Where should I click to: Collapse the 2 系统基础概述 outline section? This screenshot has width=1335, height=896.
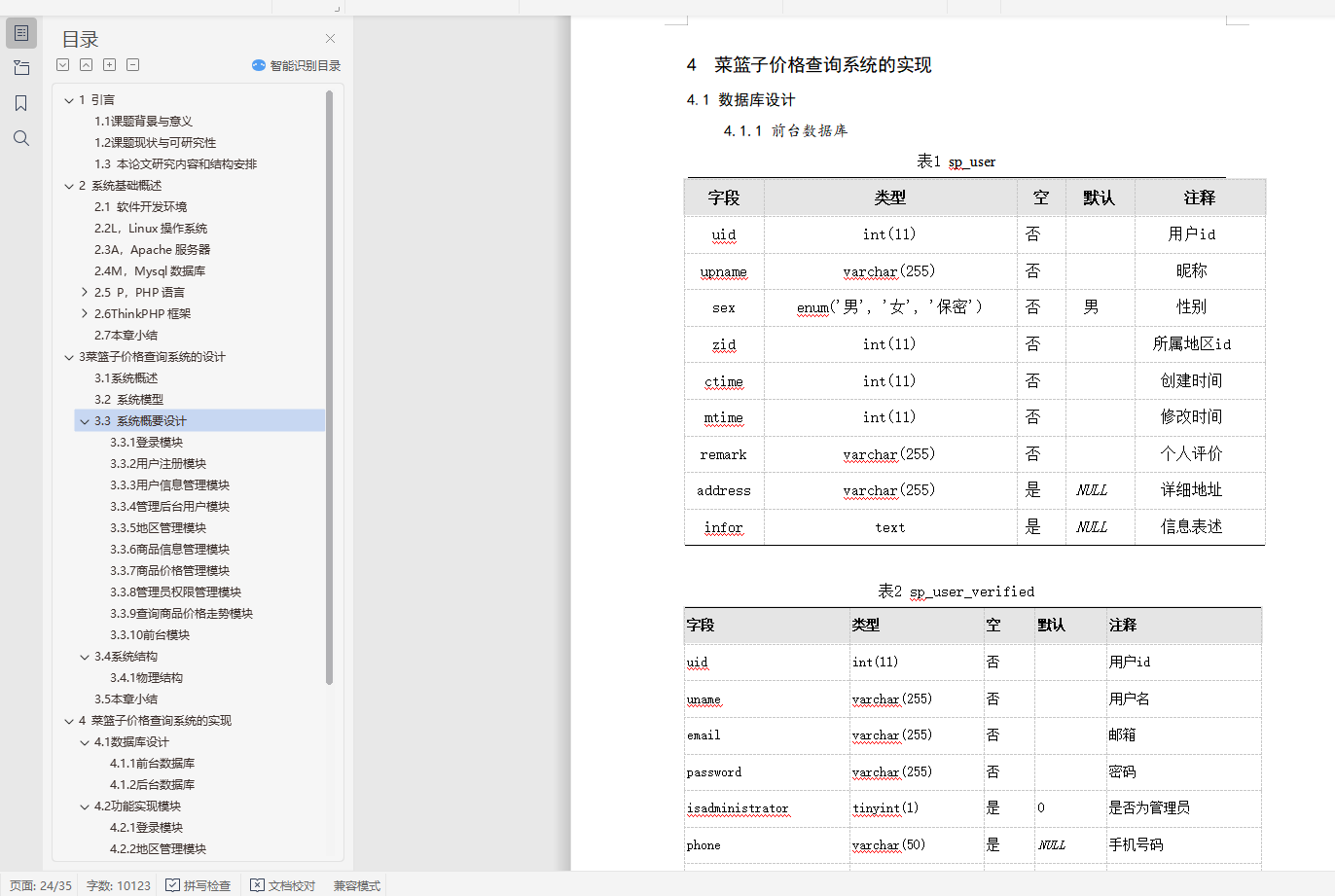(69, 186)
